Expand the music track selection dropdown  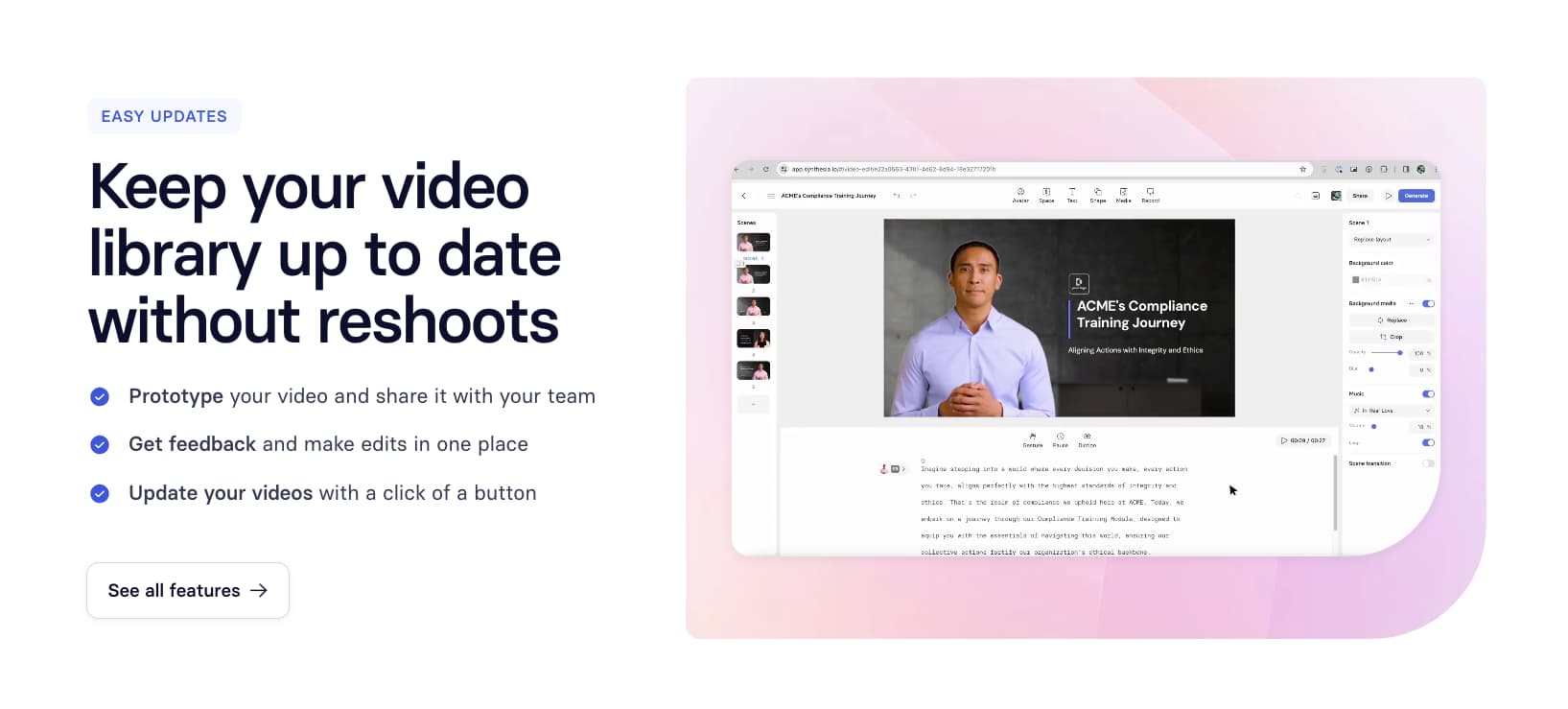[x=1391, y=411]
